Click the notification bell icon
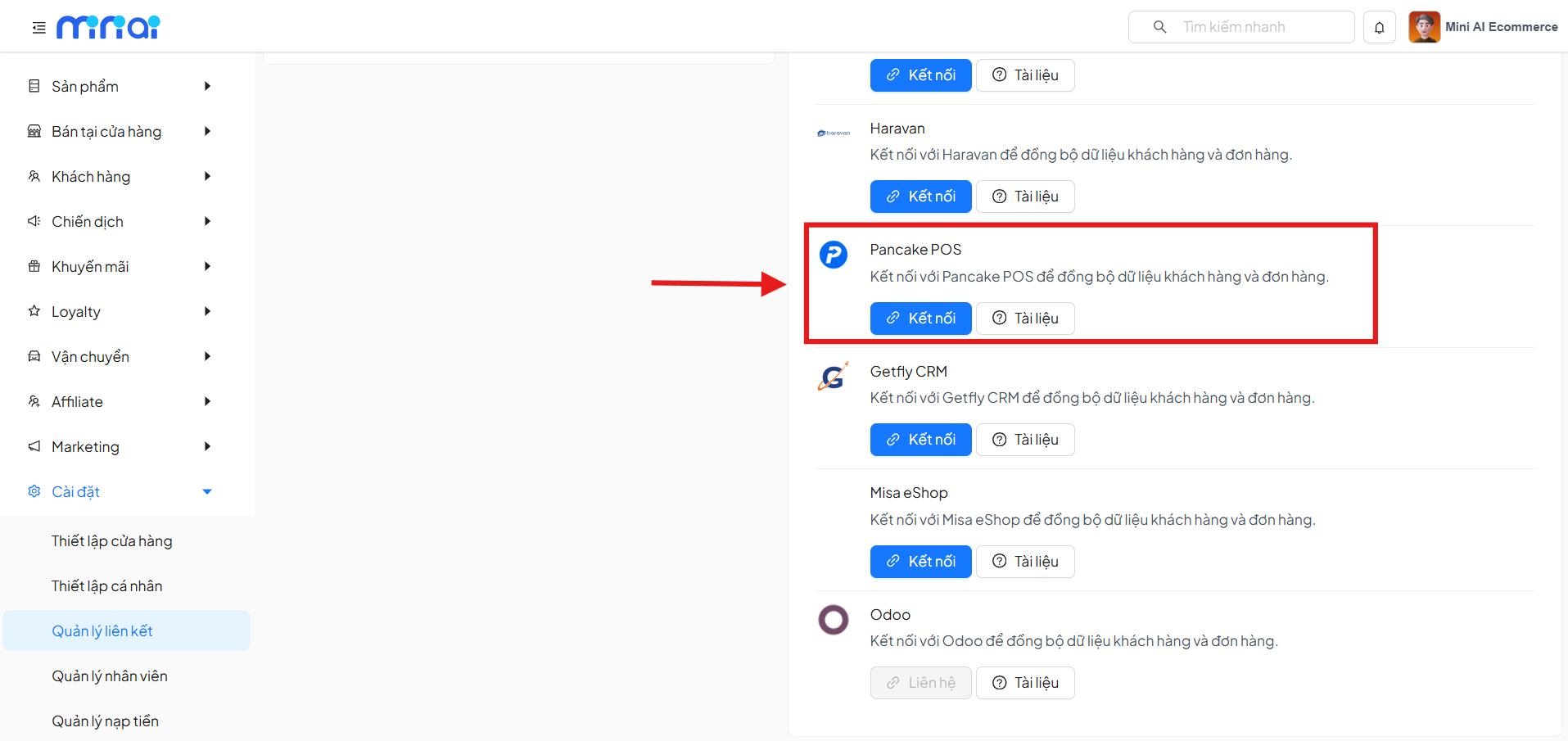The image size is (1568, 741). tap(1379, 27)
